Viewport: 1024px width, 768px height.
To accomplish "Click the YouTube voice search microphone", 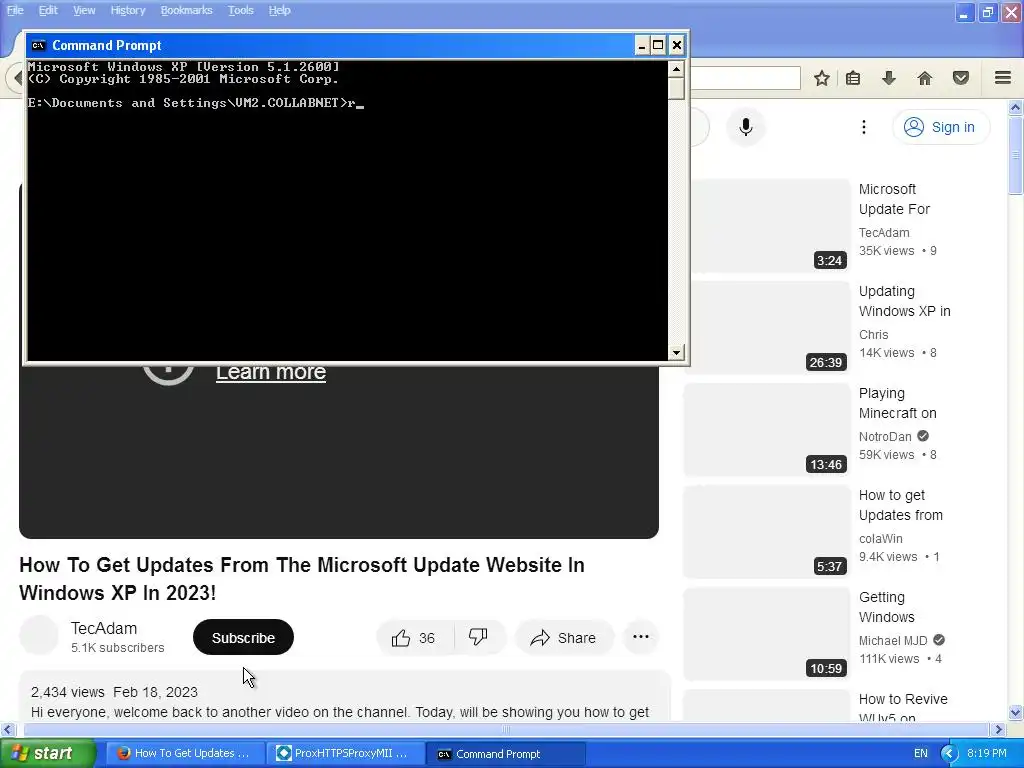I will [x=746, y=127].
